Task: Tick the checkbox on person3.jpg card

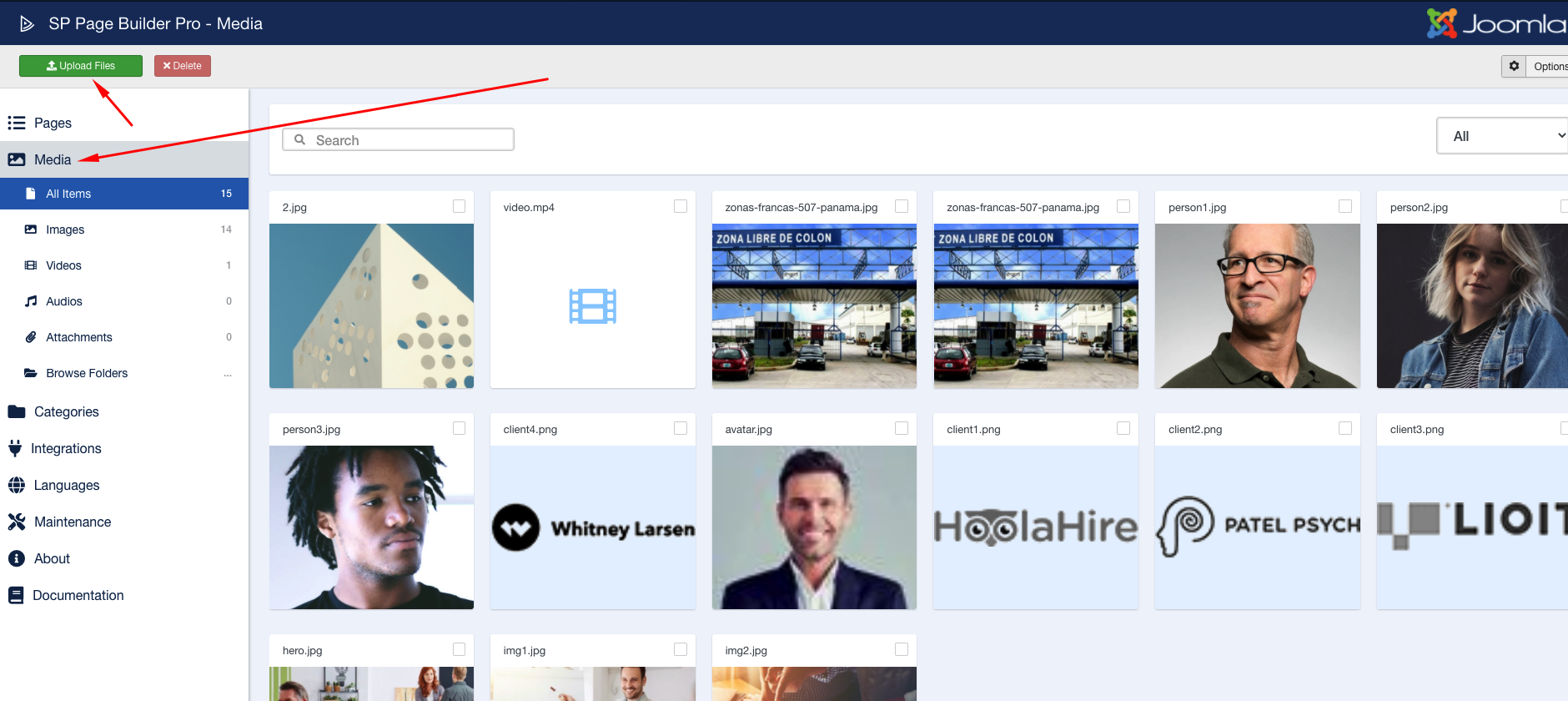Action: 459,428
